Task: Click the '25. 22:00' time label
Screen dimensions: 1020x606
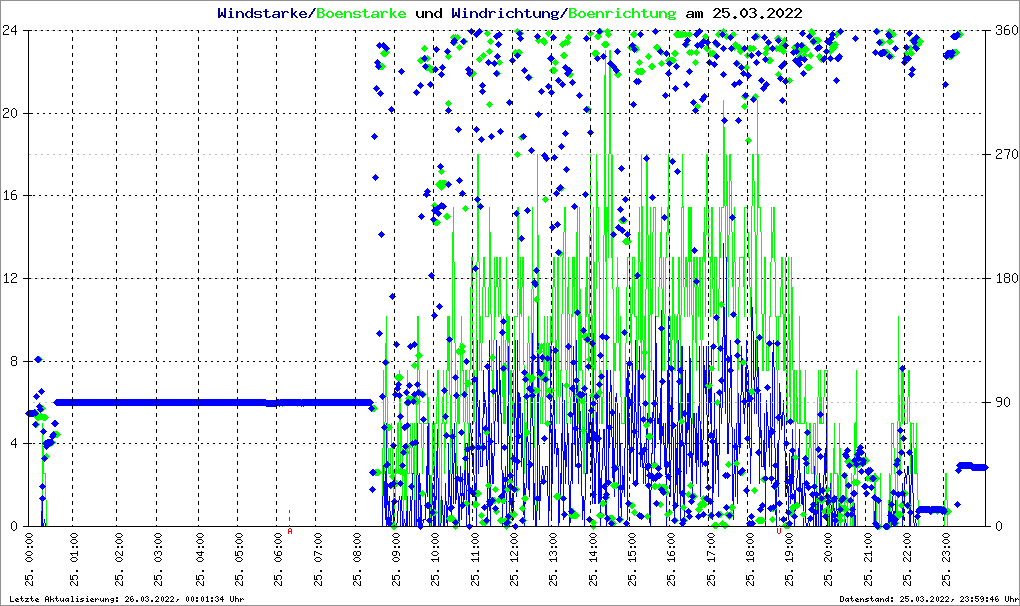Action: (x=907, y=559)
